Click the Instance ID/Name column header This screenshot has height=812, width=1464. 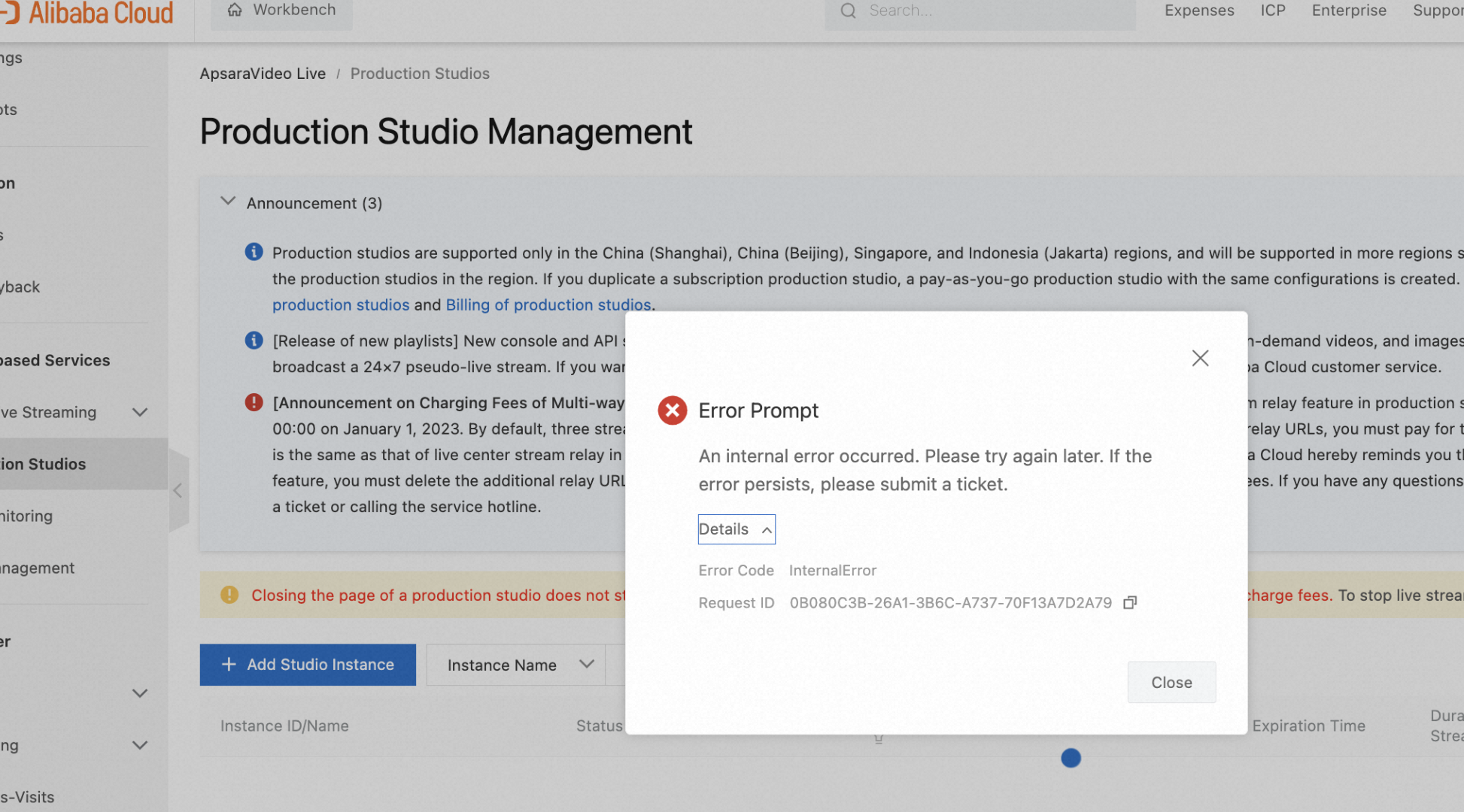pos(284,726)
